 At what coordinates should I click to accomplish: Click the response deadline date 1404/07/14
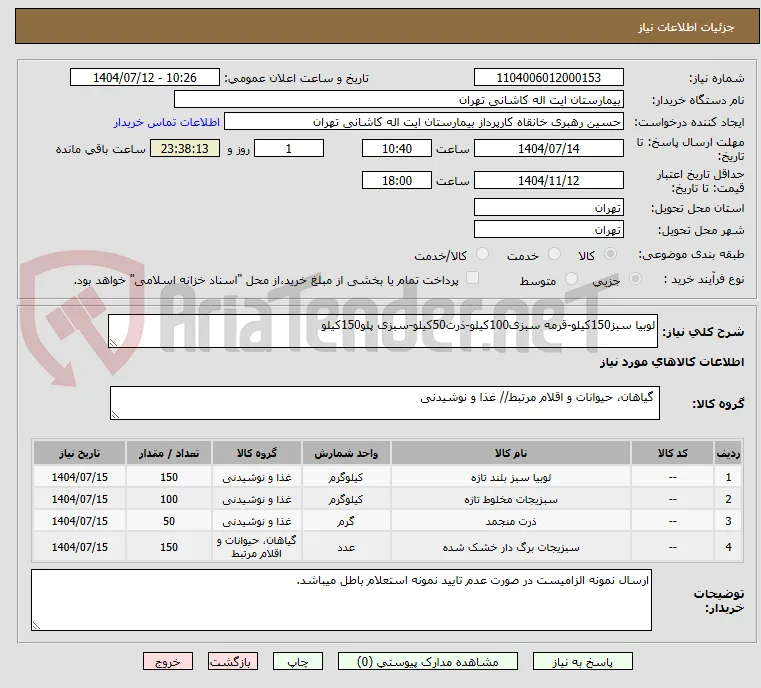(x=548, y=148)
